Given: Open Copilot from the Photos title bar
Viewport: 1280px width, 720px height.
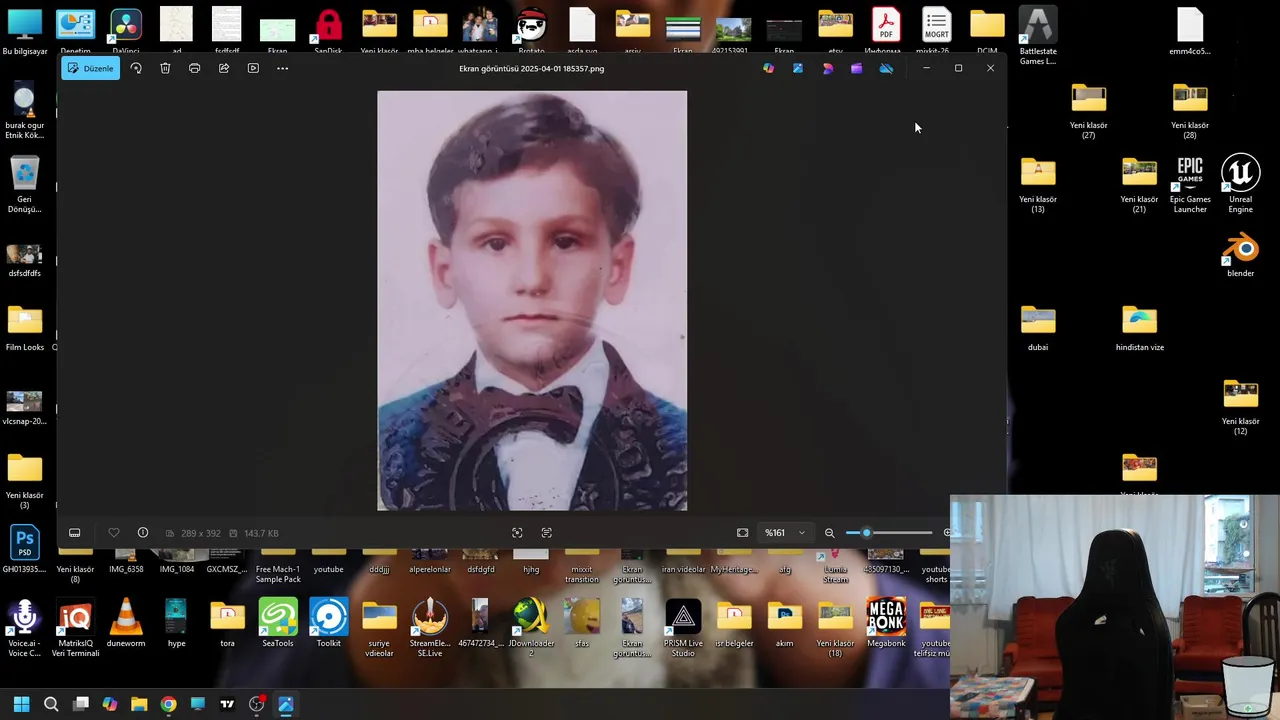Looking at the screenshot, I should 768,68.
